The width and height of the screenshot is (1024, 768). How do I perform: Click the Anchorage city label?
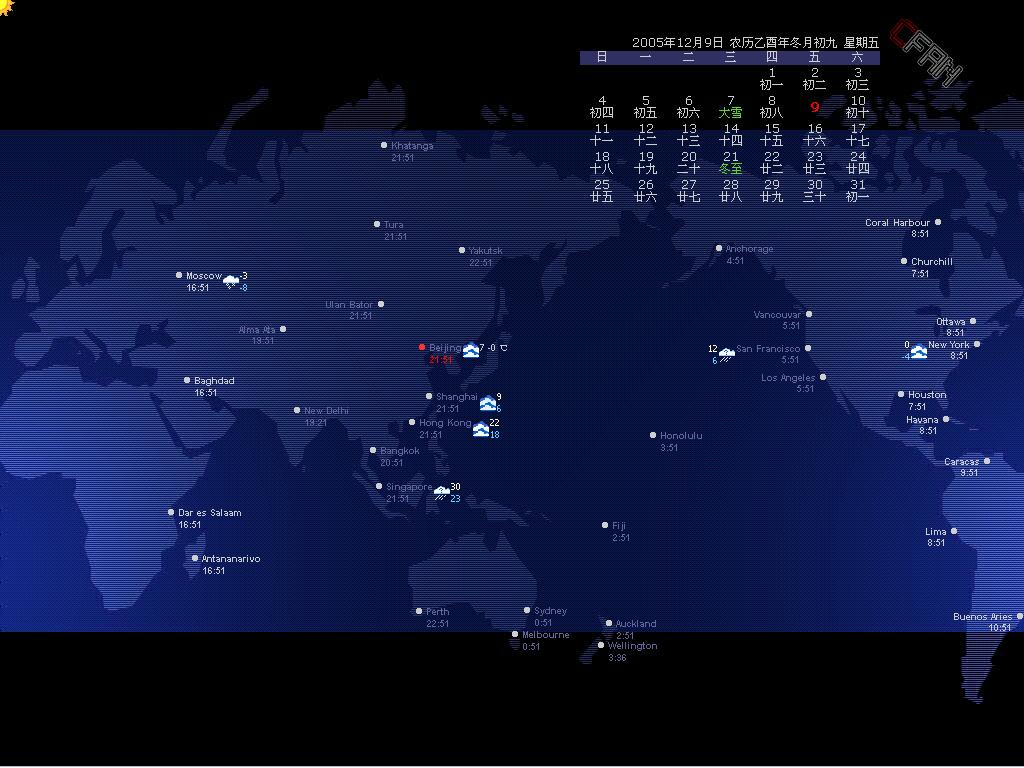click(749, 249)
